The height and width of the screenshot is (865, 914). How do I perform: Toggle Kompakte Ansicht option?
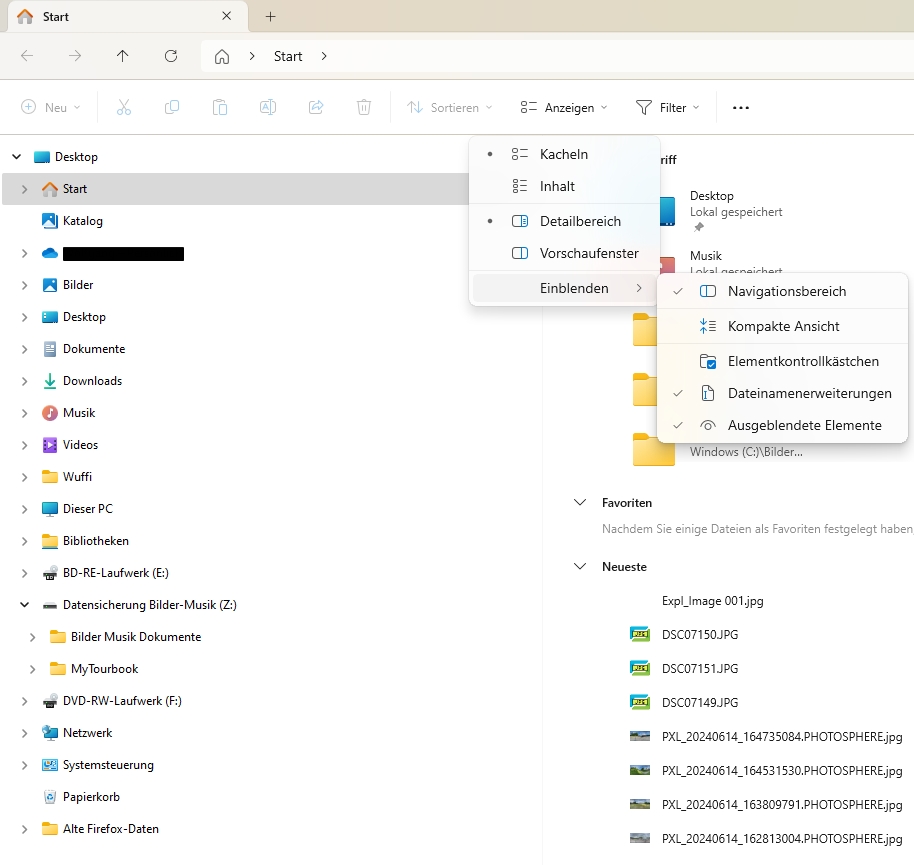click(x=782, y=326)
